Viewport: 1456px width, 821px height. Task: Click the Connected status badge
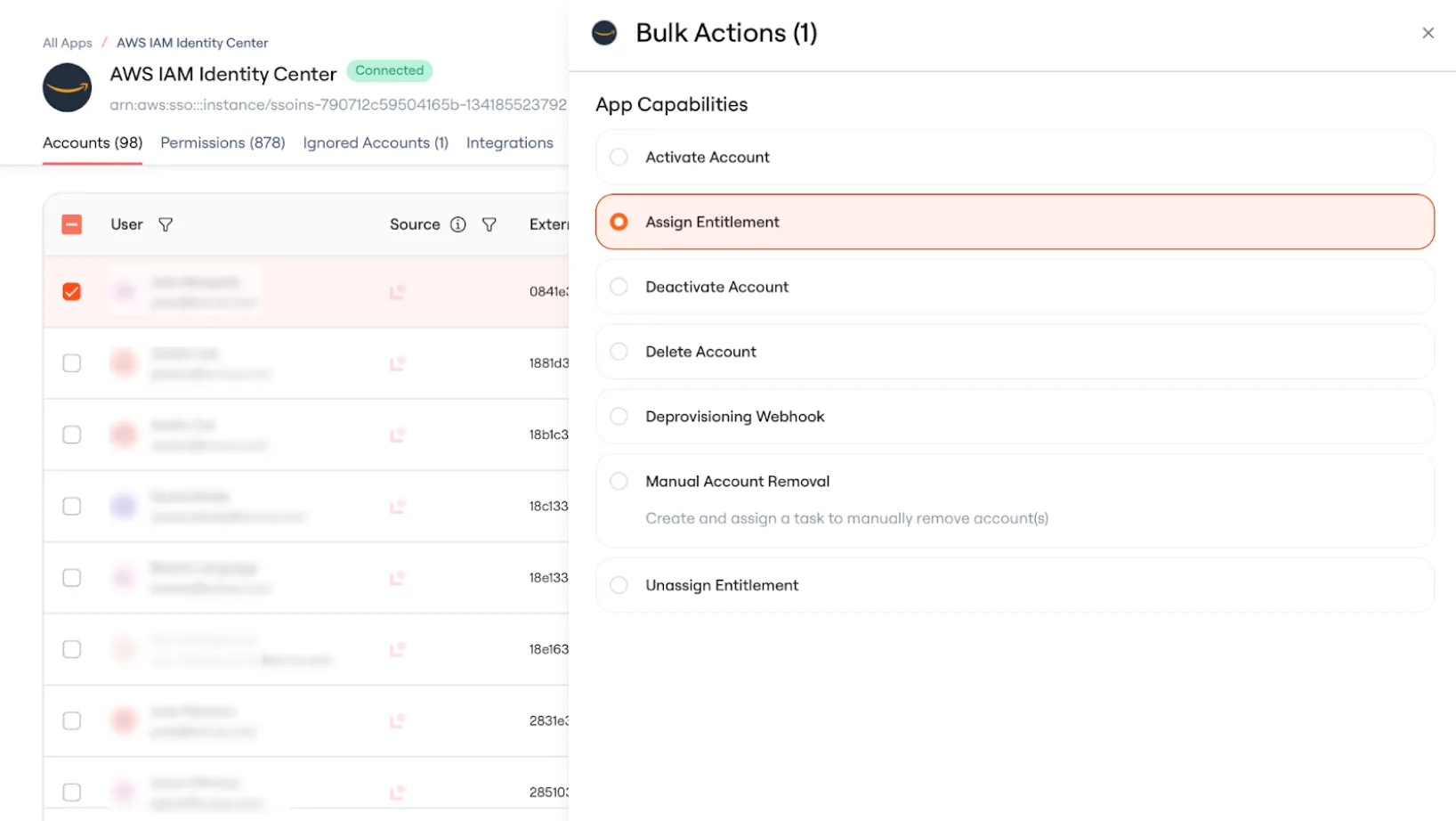coord(390,70)
